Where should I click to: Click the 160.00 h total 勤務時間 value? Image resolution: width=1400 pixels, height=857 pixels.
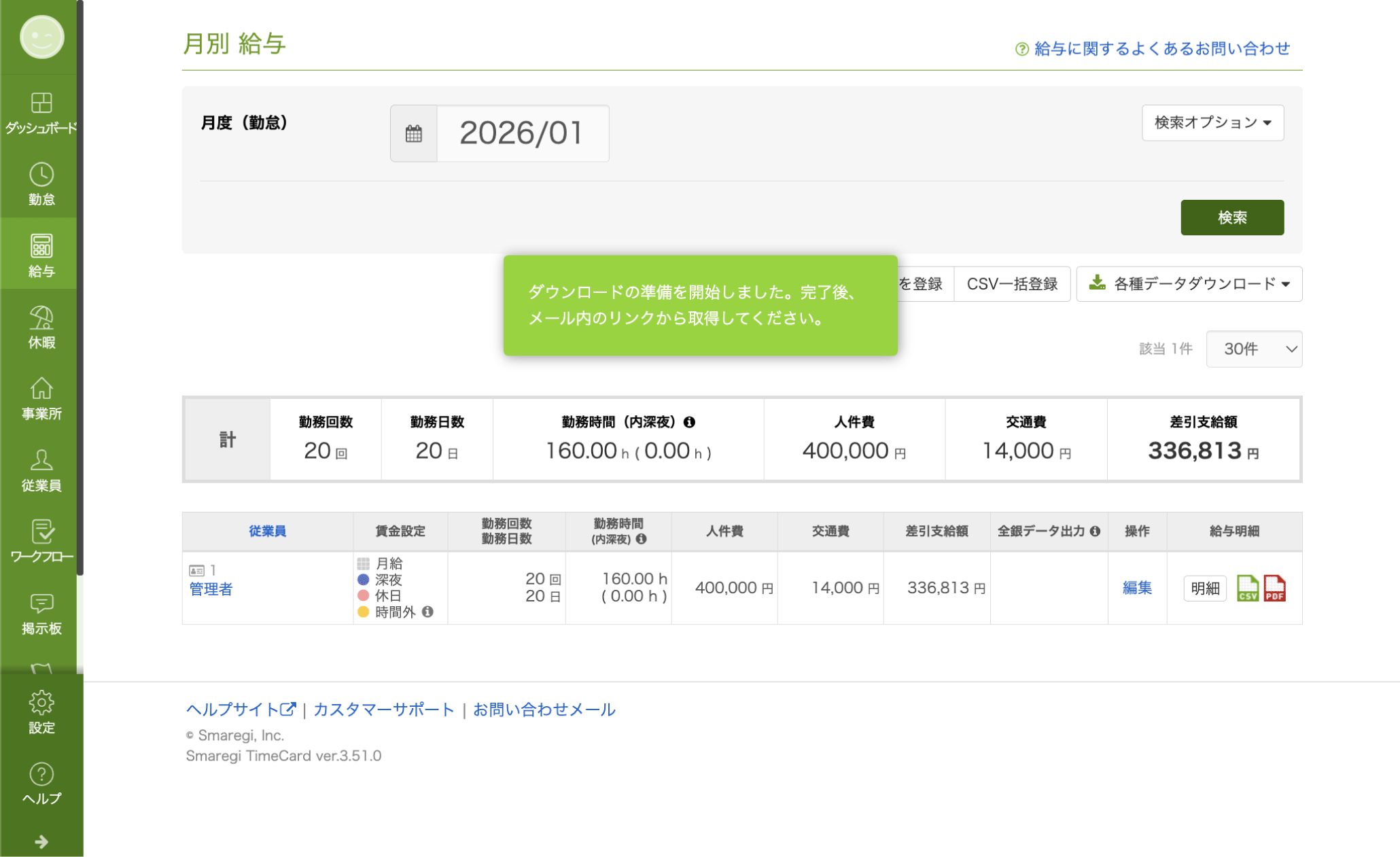point(587,451)
